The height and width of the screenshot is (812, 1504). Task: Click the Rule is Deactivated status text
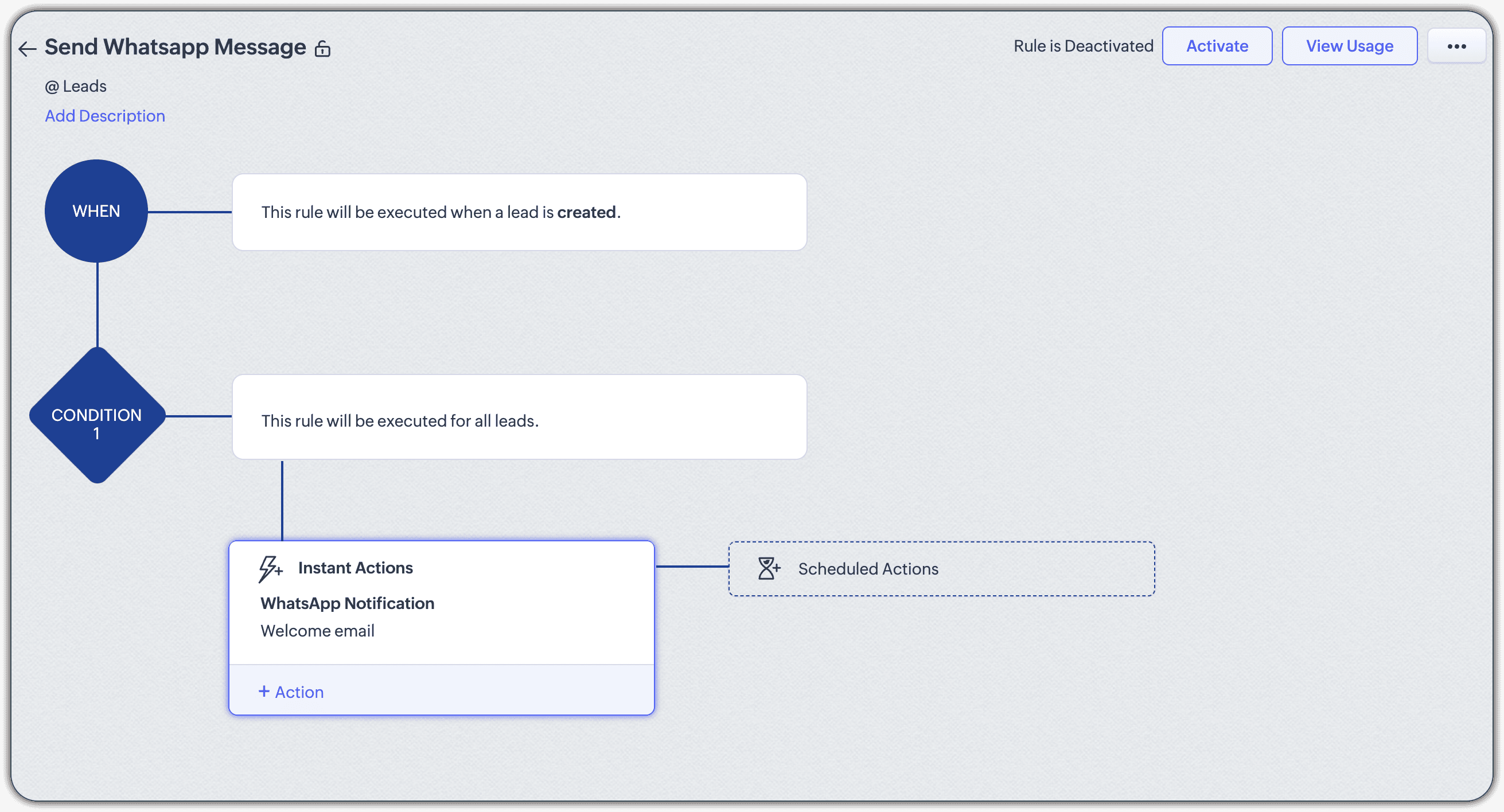1083,46
